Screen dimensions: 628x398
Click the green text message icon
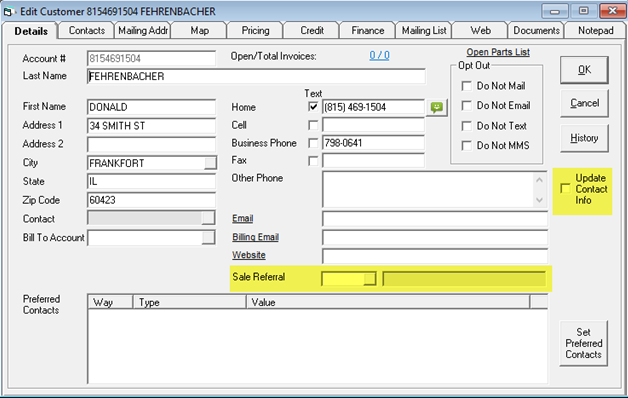(x=437, y=107)
